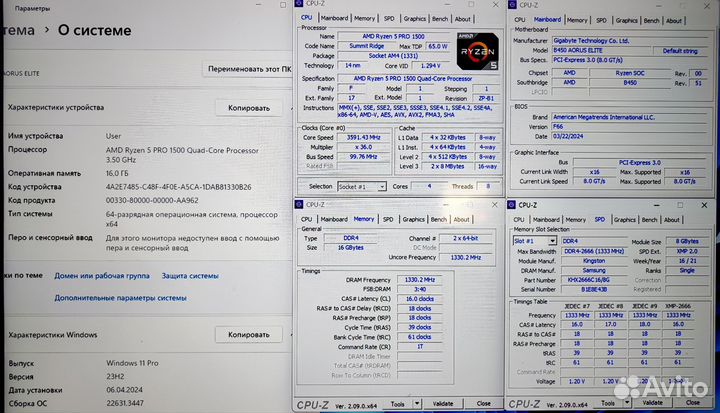Select SPD tab in the Memory window
The height and width of the screenshot is (413, 720).
388,219
